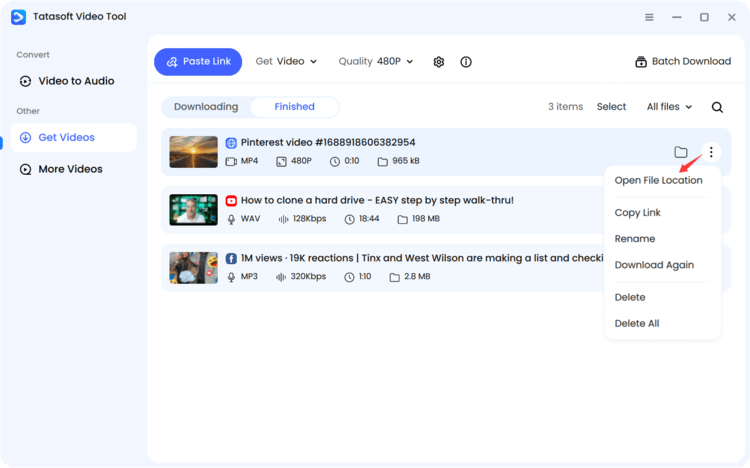Click the search magnifier icon
The height and width of the screenshot is (468, 750).
pyautogui.click(x=717, y=107)
